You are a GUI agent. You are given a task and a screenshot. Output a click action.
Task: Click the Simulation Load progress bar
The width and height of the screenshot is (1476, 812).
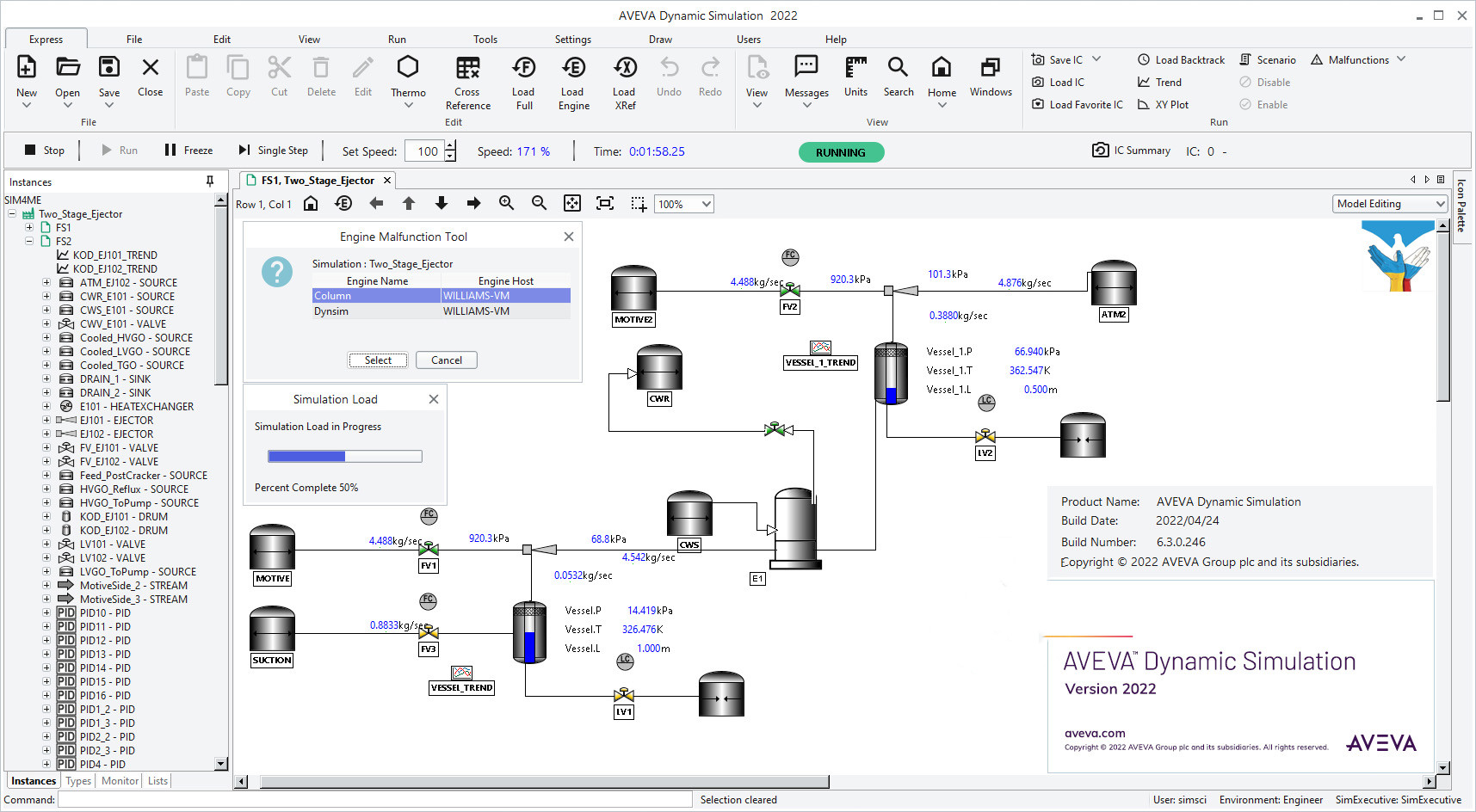coord(345,457)
